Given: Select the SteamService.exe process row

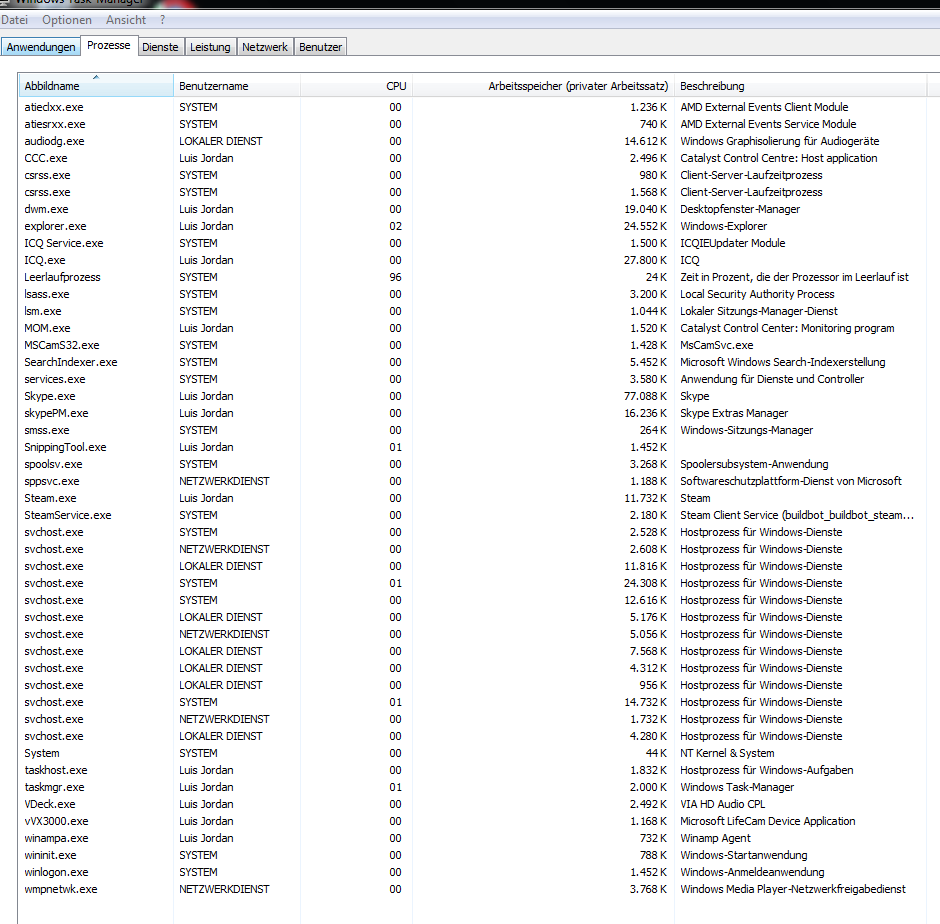Looking at the screenshot, I should coord(472,514).
